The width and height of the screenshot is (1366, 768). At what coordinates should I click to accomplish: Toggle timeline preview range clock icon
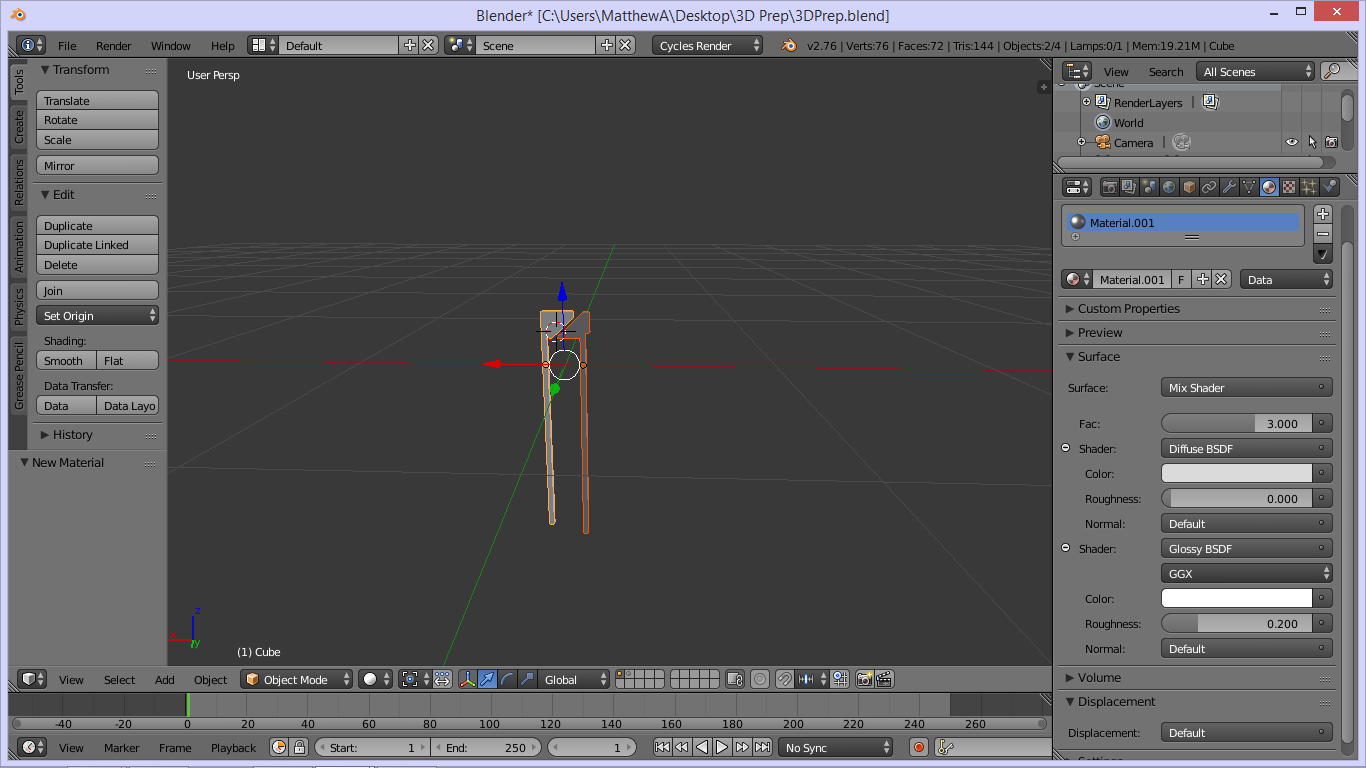[x=278, y=747]
